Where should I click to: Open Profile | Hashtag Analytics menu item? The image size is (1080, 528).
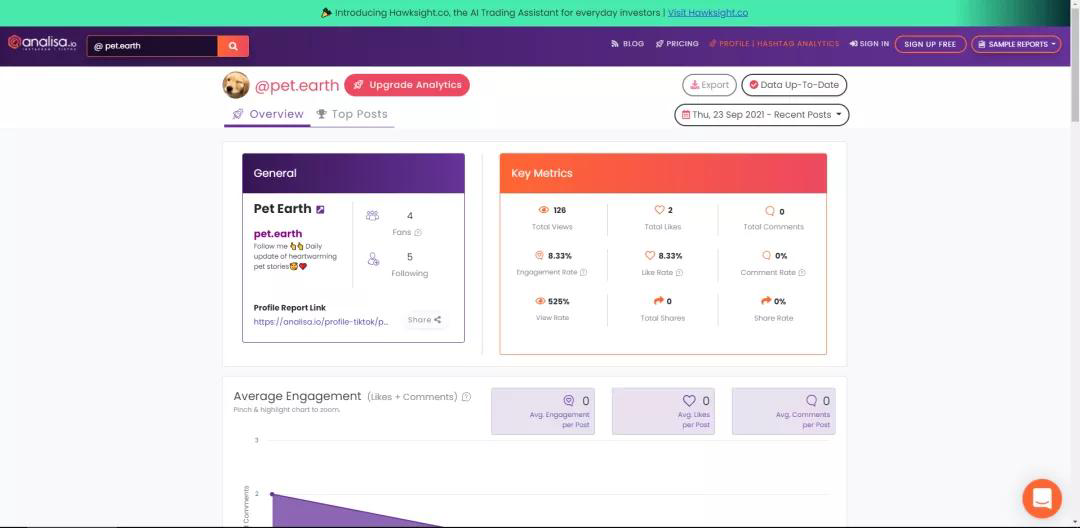tap(774, 44)
